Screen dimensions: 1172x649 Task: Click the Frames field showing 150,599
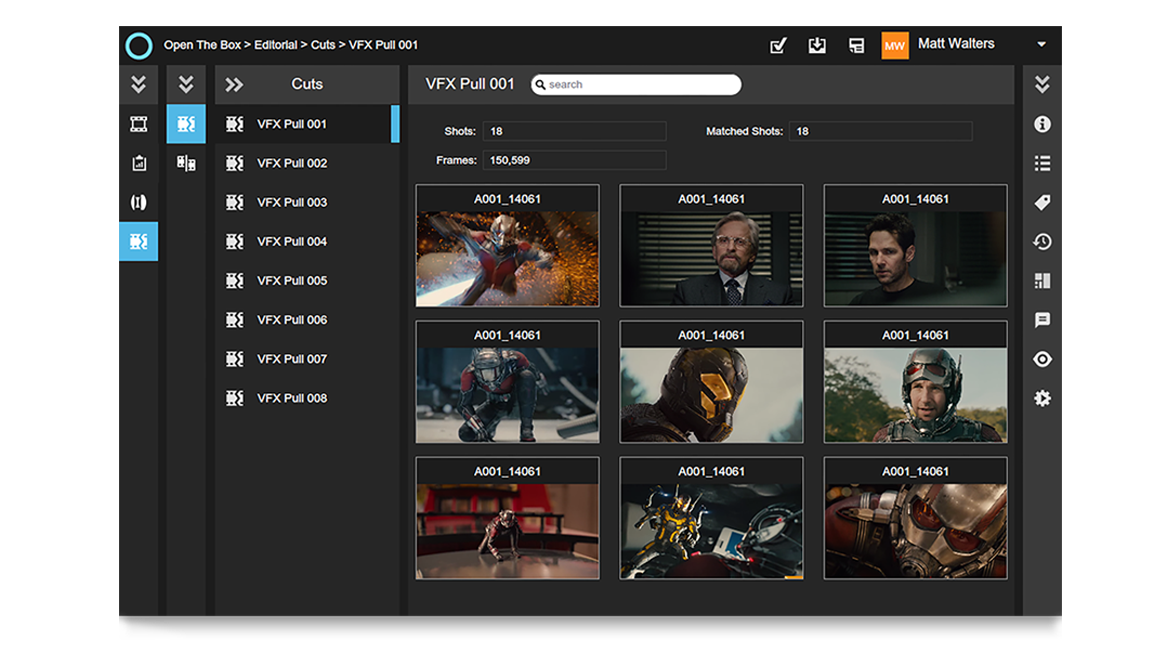pyautogui.click(x=574, y=160)
